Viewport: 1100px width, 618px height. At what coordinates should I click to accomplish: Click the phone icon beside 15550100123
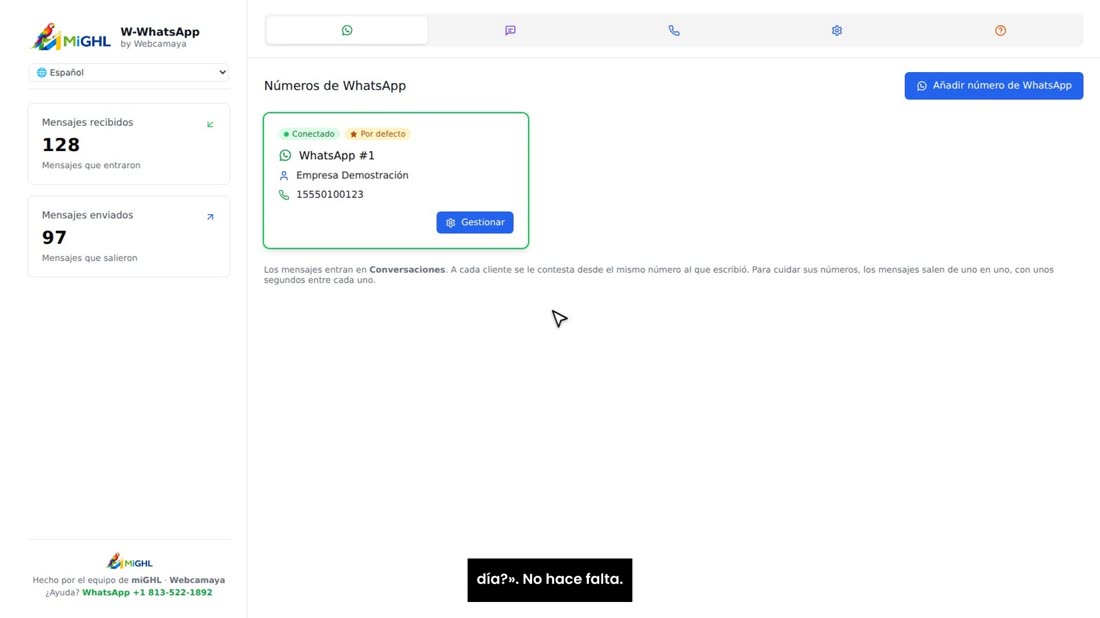click(x=283, y=194)
